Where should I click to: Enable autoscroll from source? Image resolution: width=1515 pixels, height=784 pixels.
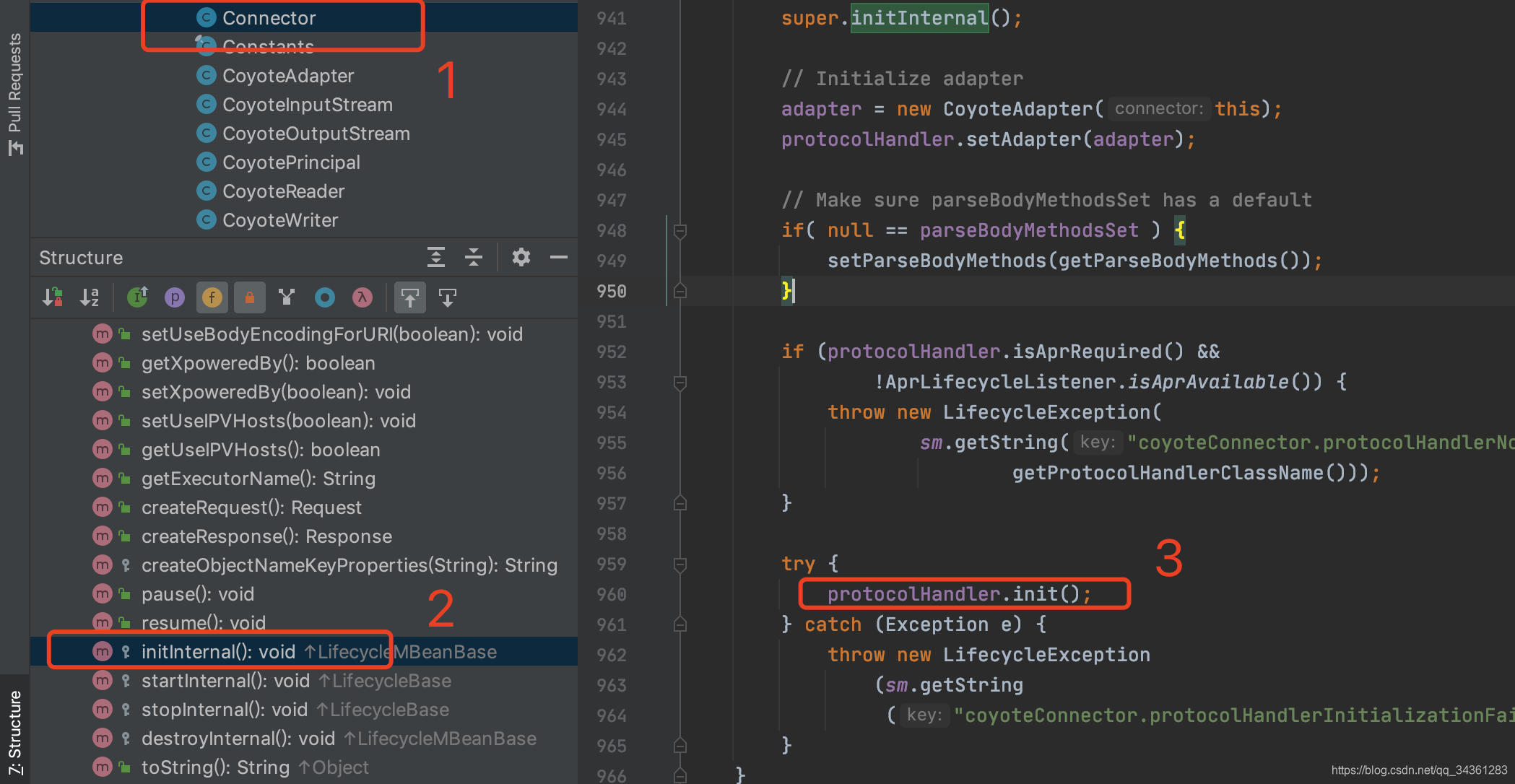448,297
